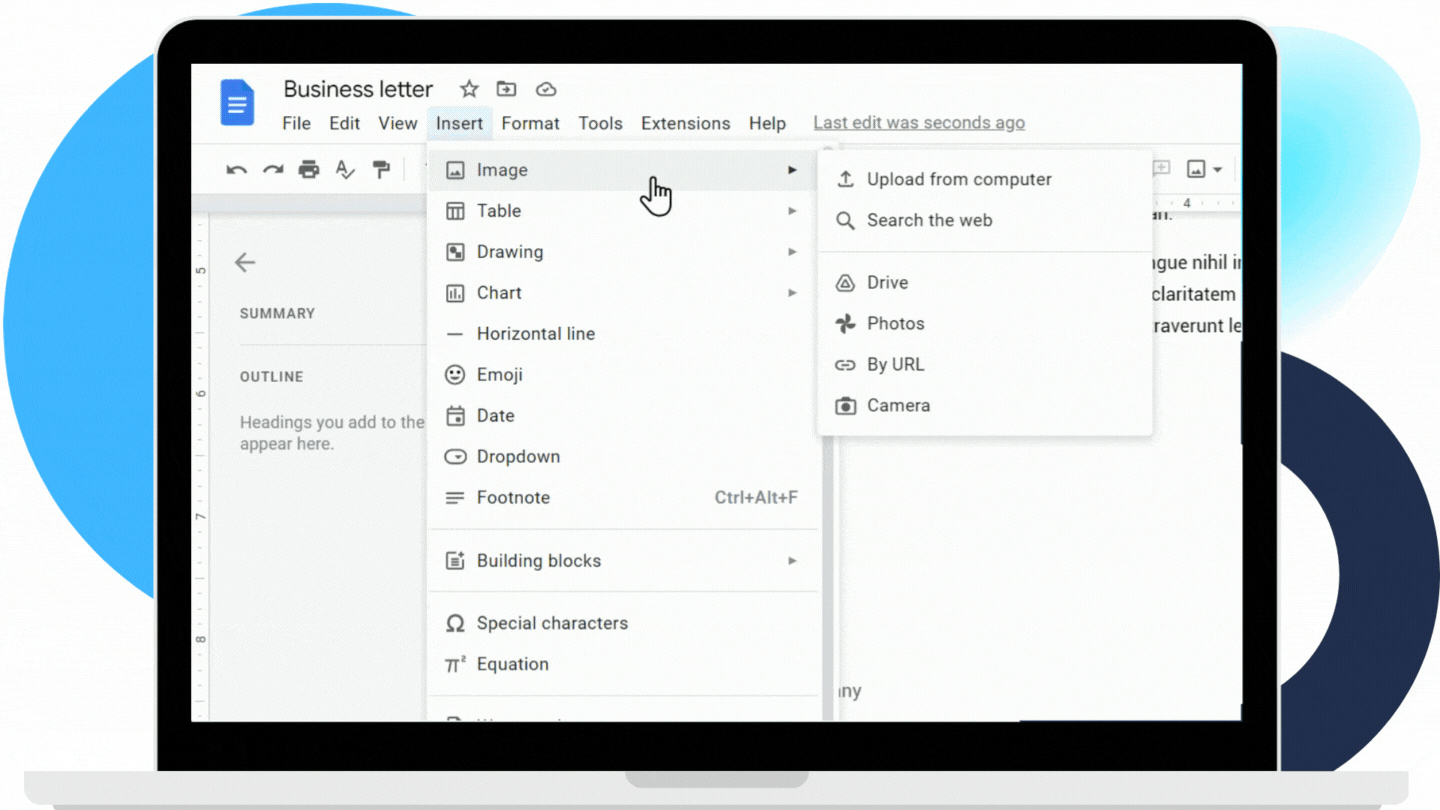Click the Move to folder icon

[506, 89]
